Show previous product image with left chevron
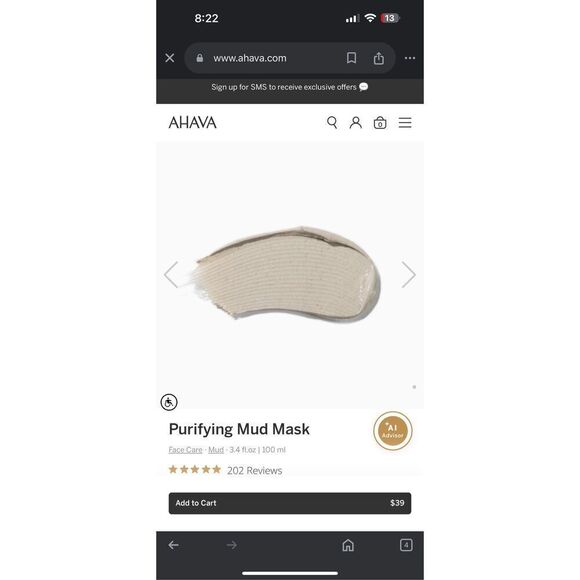The height and width of the screenshot is (580, 580). [171, 274]
